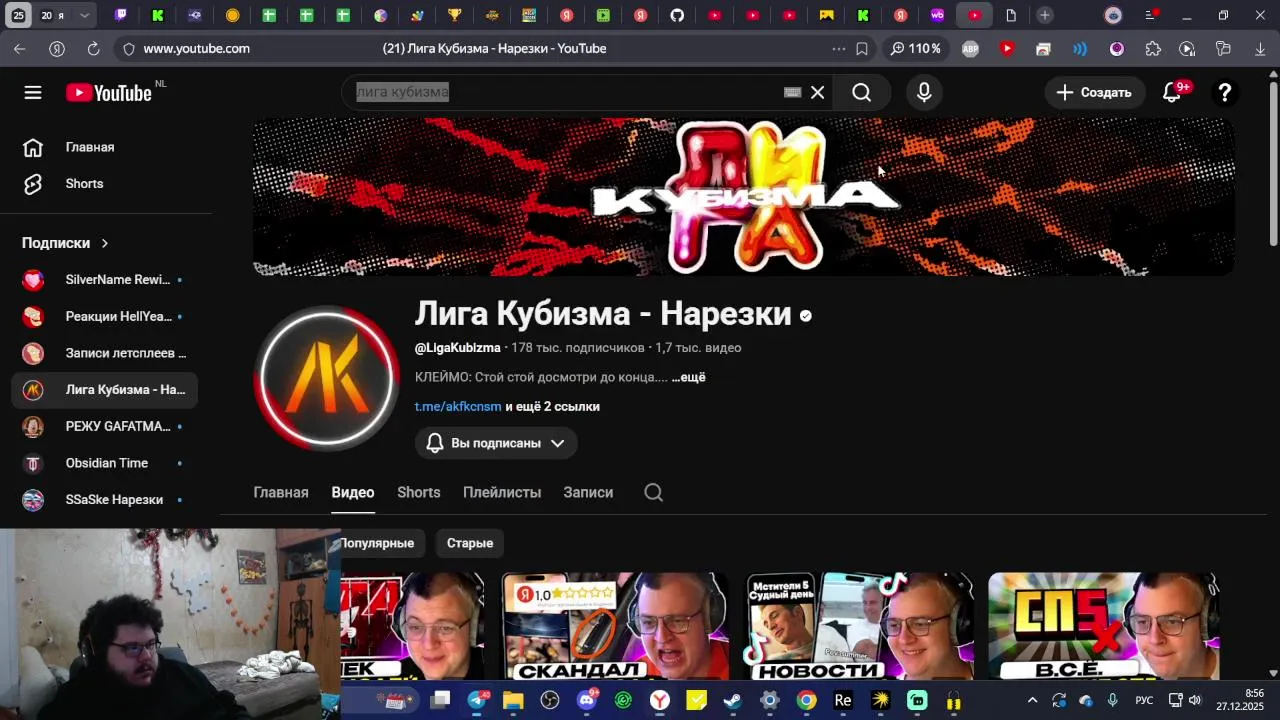Click the channel avatar logo
The width and height of the screenshot is (1280, 720).
326,377
